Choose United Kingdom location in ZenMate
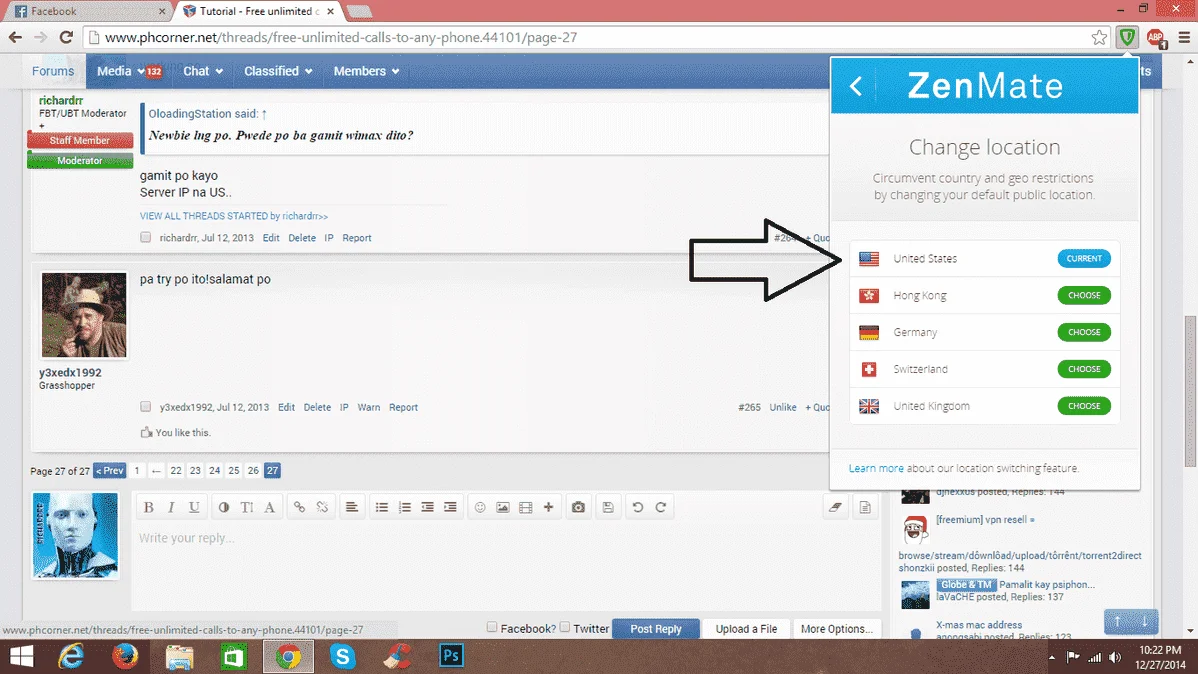 1083,406
